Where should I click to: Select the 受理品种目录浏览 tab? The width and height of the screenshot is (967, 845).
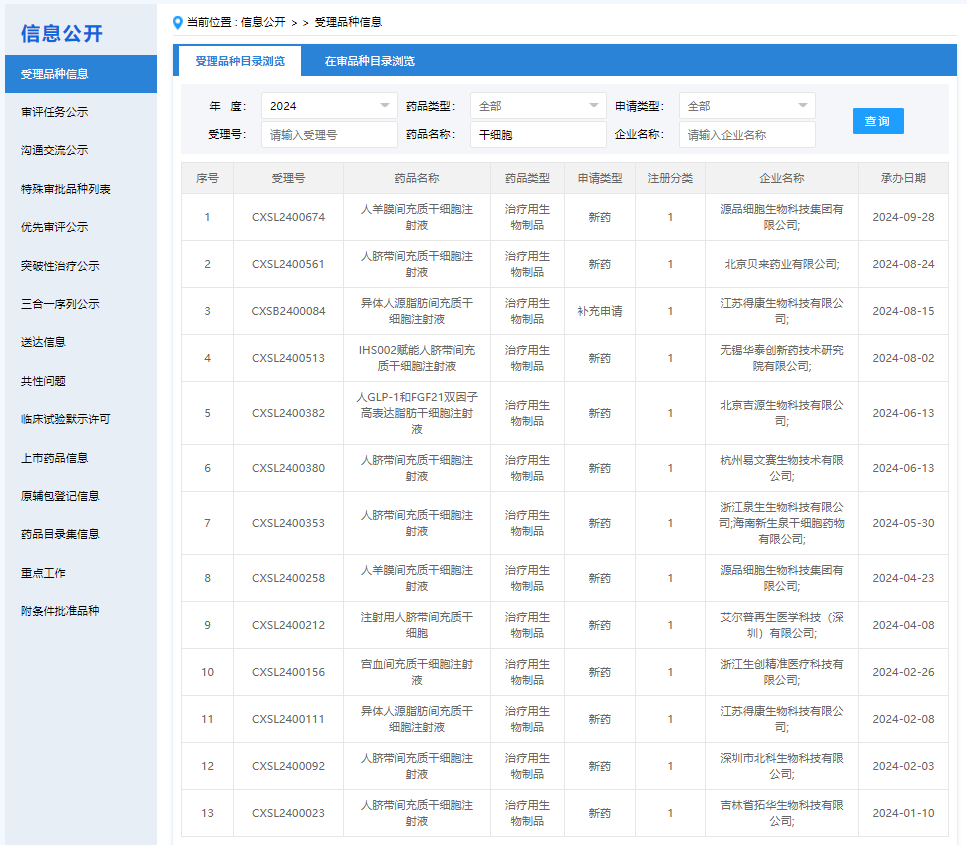[240, 61]
